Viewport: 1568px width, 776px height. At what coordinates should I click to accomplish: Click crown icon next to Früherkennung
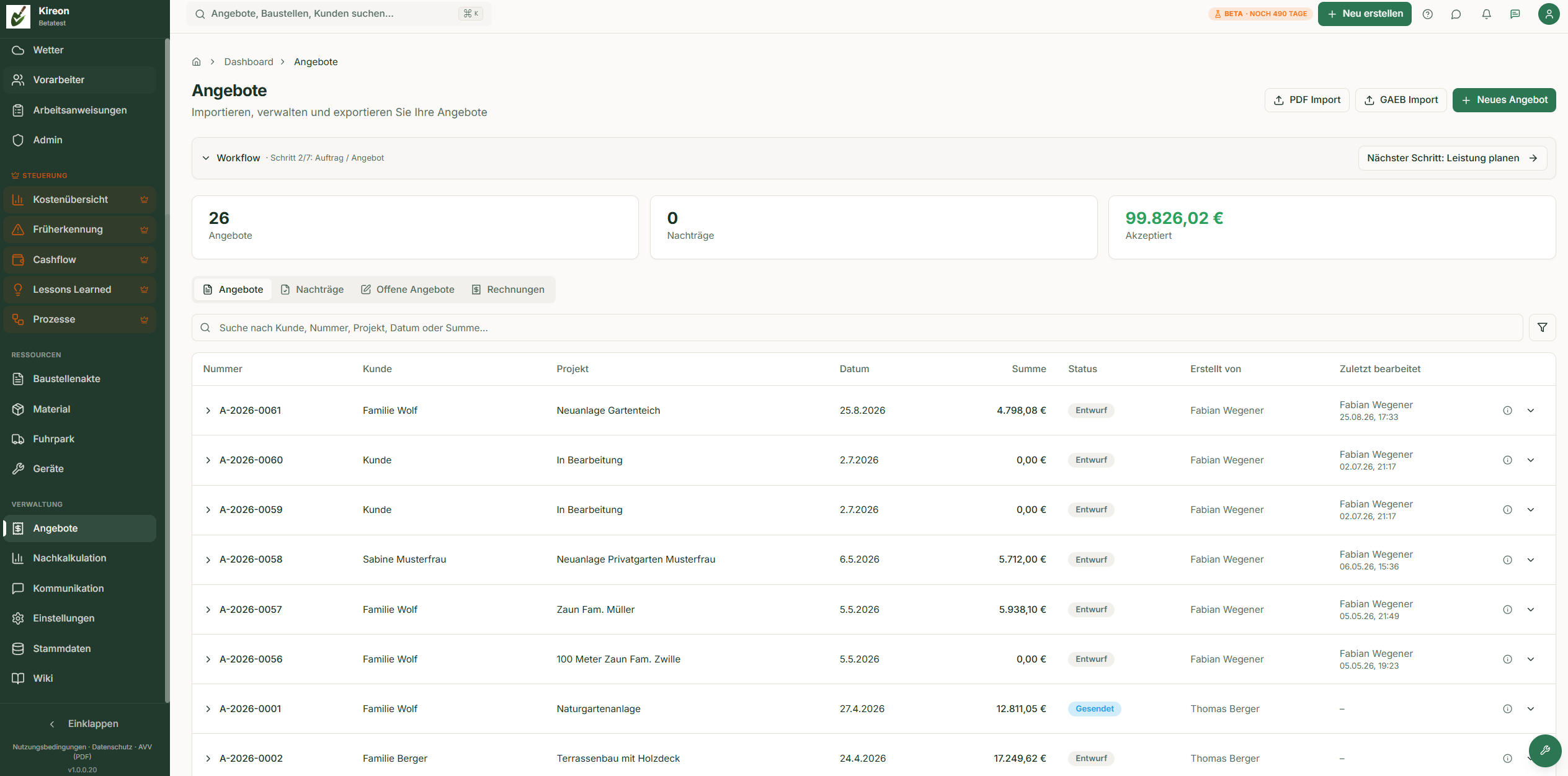(x=145, y=230)
